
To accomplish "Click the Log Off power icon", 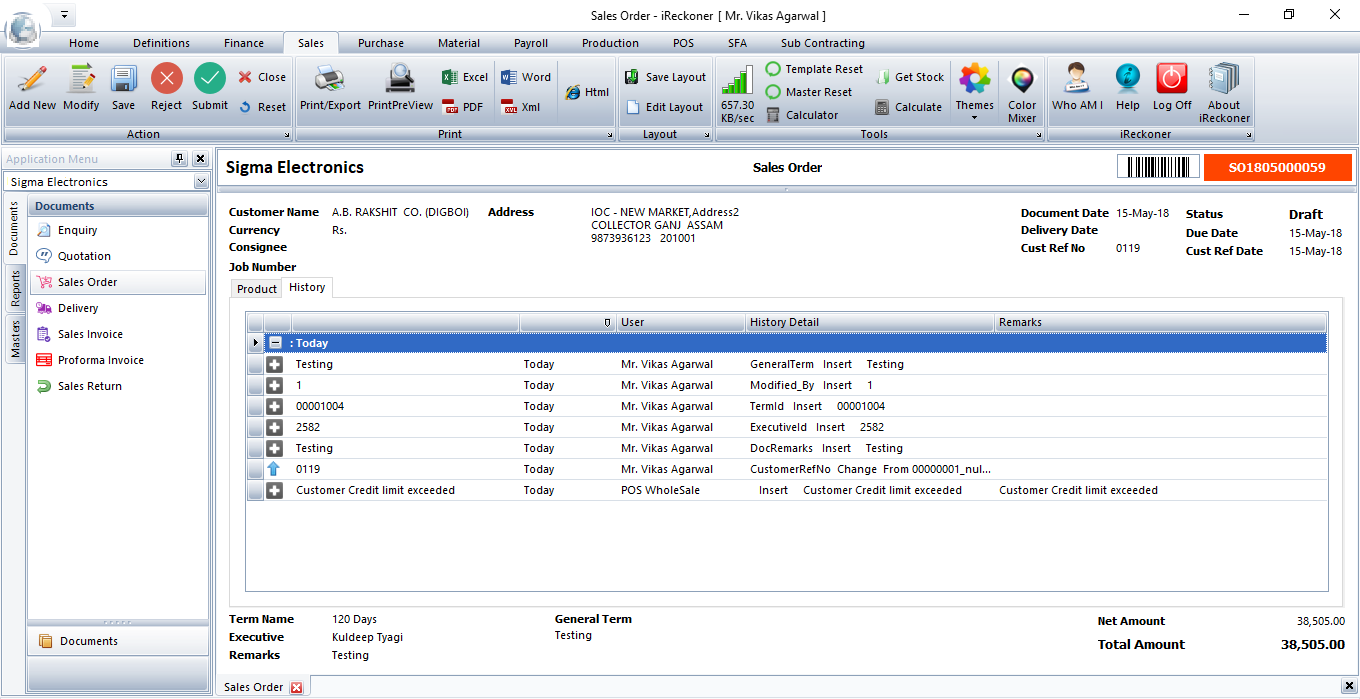I will pyautogui.click(x=1171, y=80).
